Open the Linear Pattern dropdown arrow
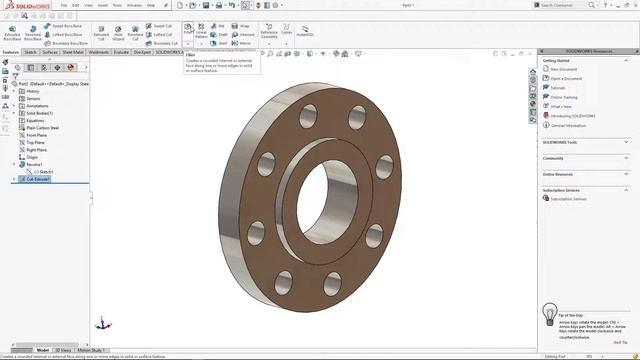The height and width of the screenshot is (360, 640). tap(201, 44)
